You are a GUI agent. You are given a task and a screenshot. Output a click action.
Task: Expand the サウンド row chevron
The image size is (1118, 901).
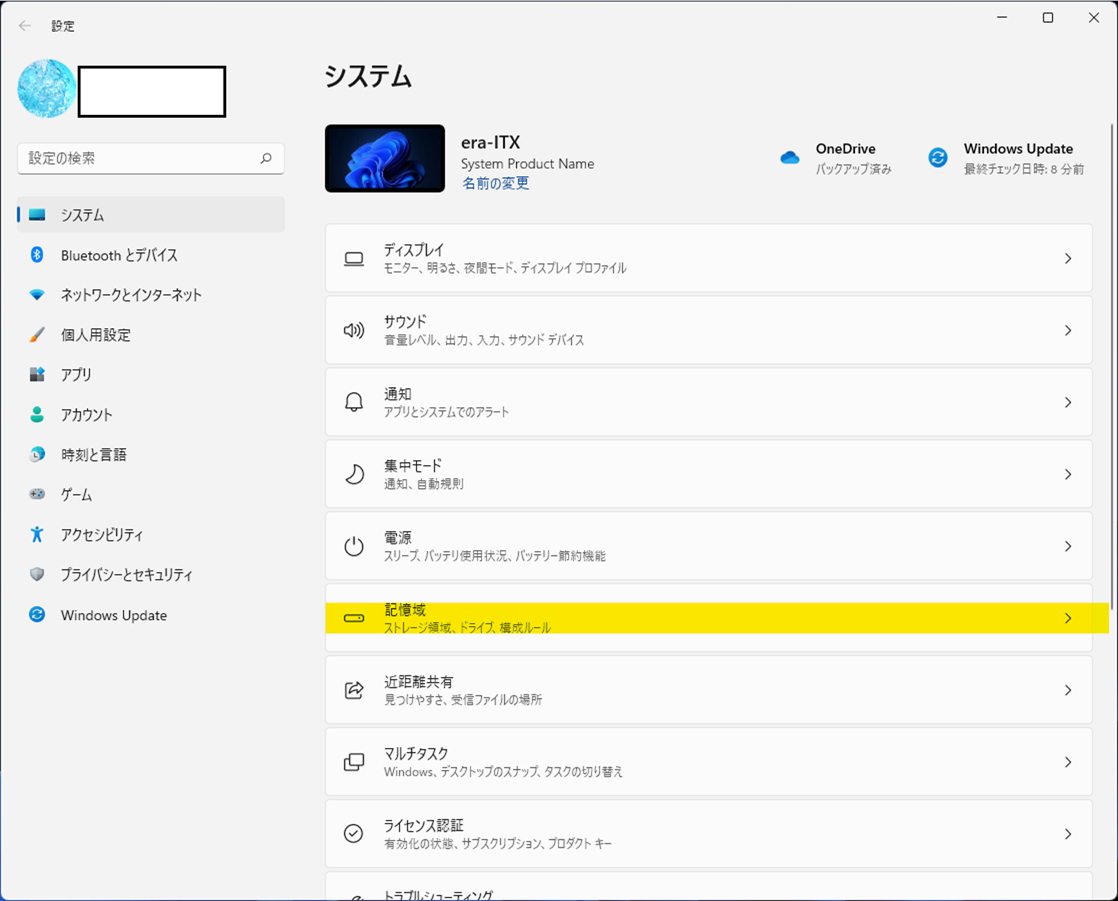click(1067, 331)
